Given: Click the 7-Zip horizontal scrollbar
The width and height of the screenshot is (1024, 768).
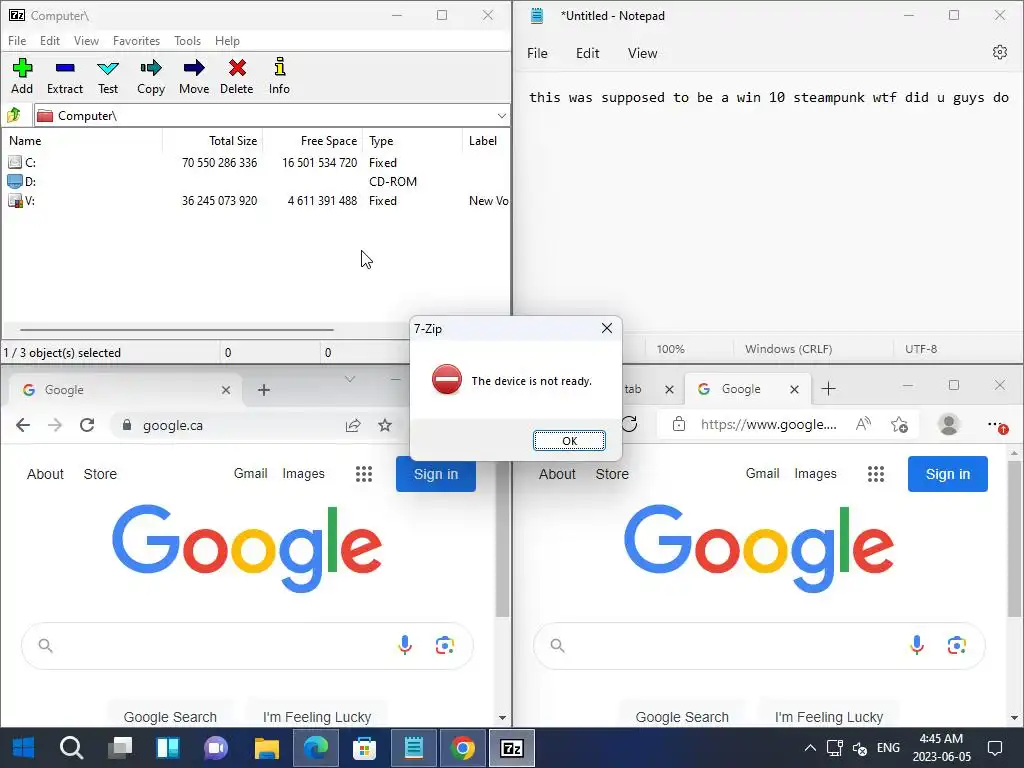Looking at the screenshot, I should 176,330.
